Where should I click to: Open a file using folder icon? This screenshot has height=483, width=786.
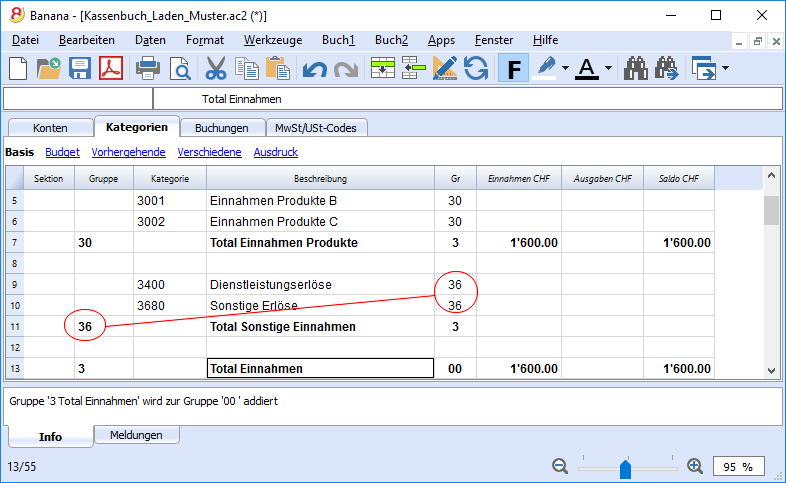49,68
